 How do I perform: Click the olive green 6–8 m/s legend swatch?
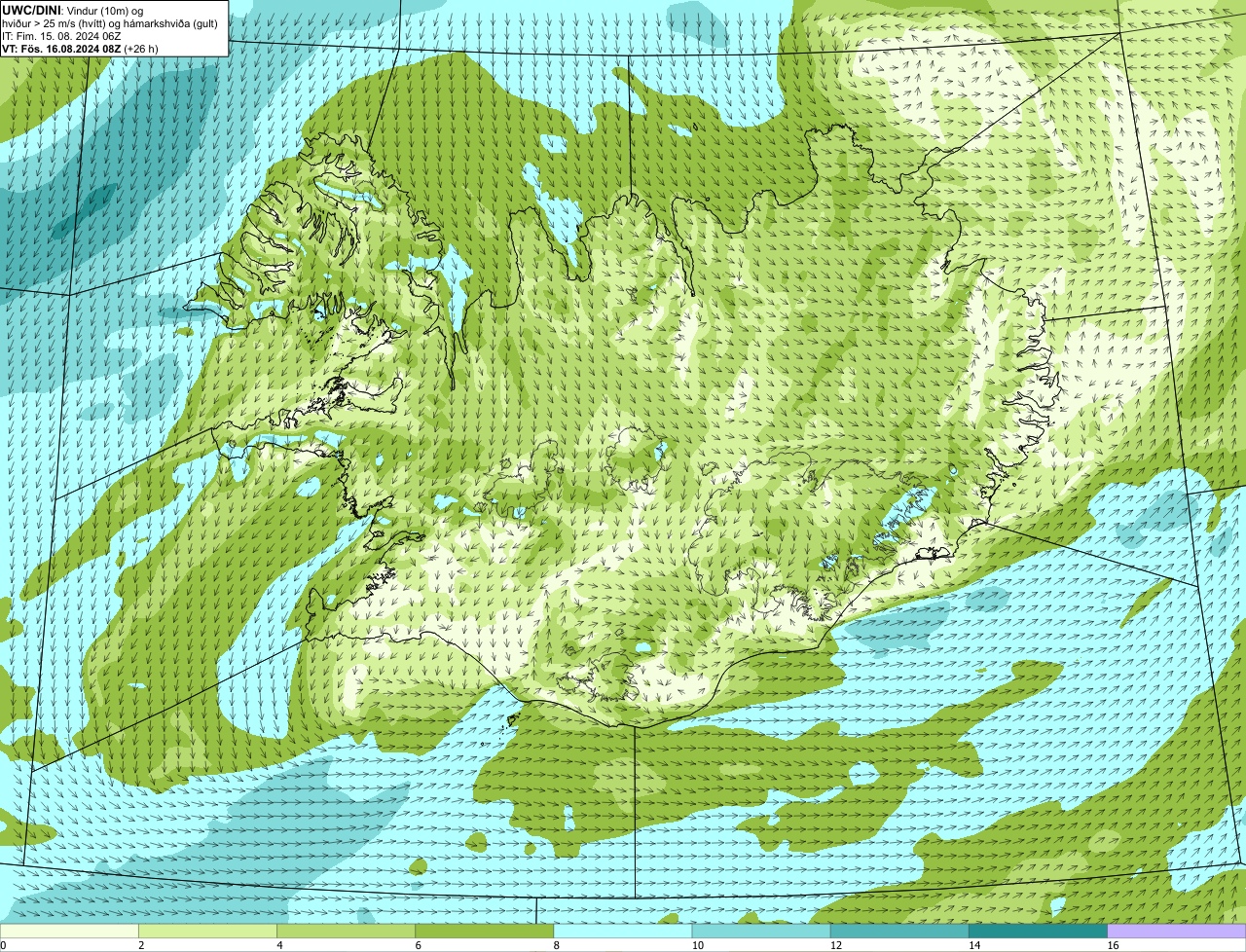tap(484, 931)
